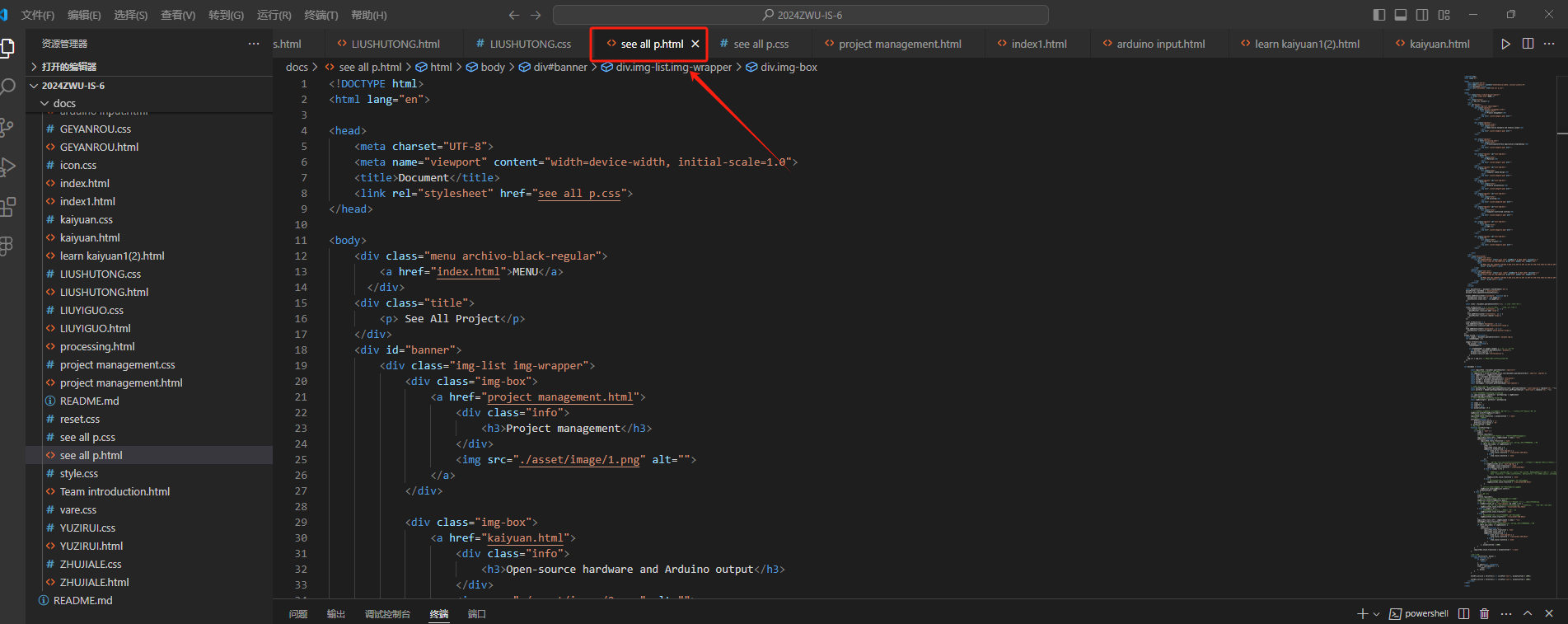Toggle the primary side bar layout icon
The image size is (1568, 624).
[1379, 15]
